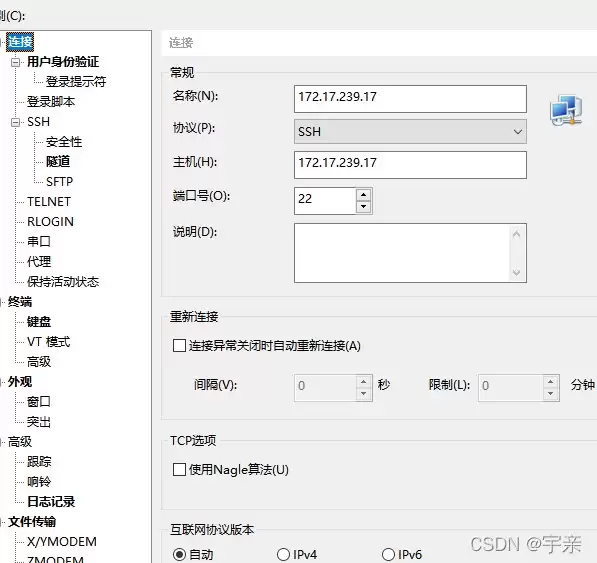Click the 间隔 interval seconds field
The image size is (597, 563).
click(325, 388)
